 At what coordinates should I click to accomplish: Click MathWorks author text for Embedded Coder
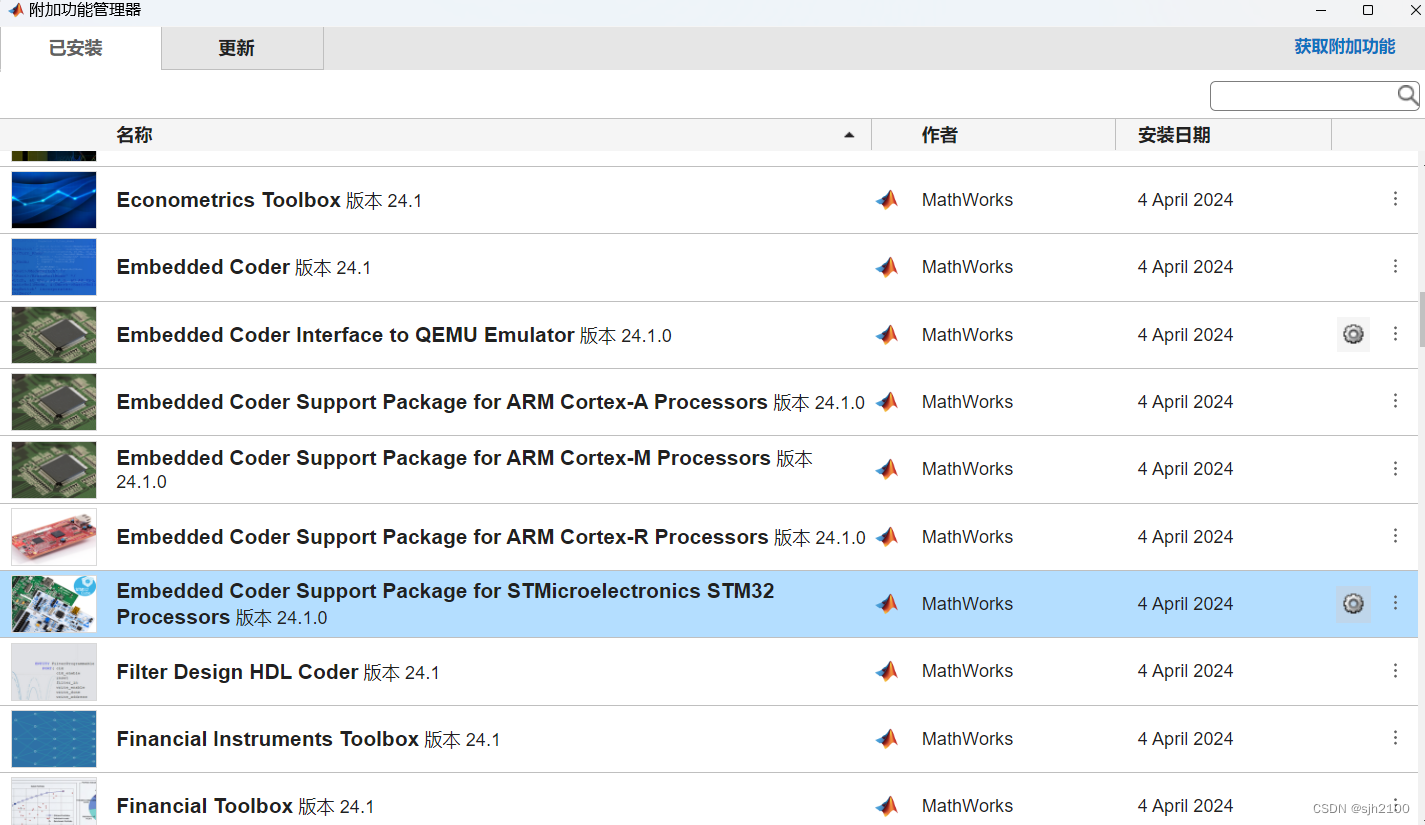click(967, 267)
